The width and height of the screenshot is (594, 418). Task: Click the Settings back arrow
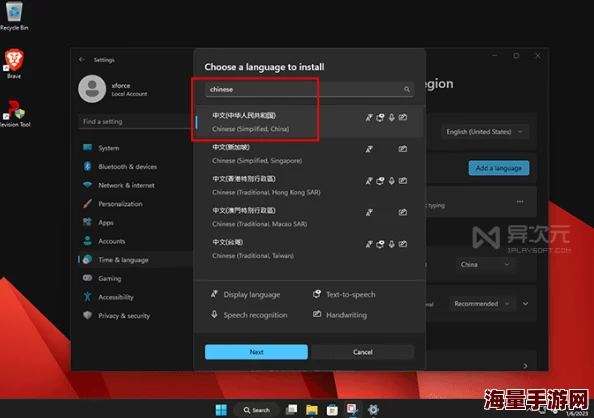pyautogui.click(x=81, y=60)
